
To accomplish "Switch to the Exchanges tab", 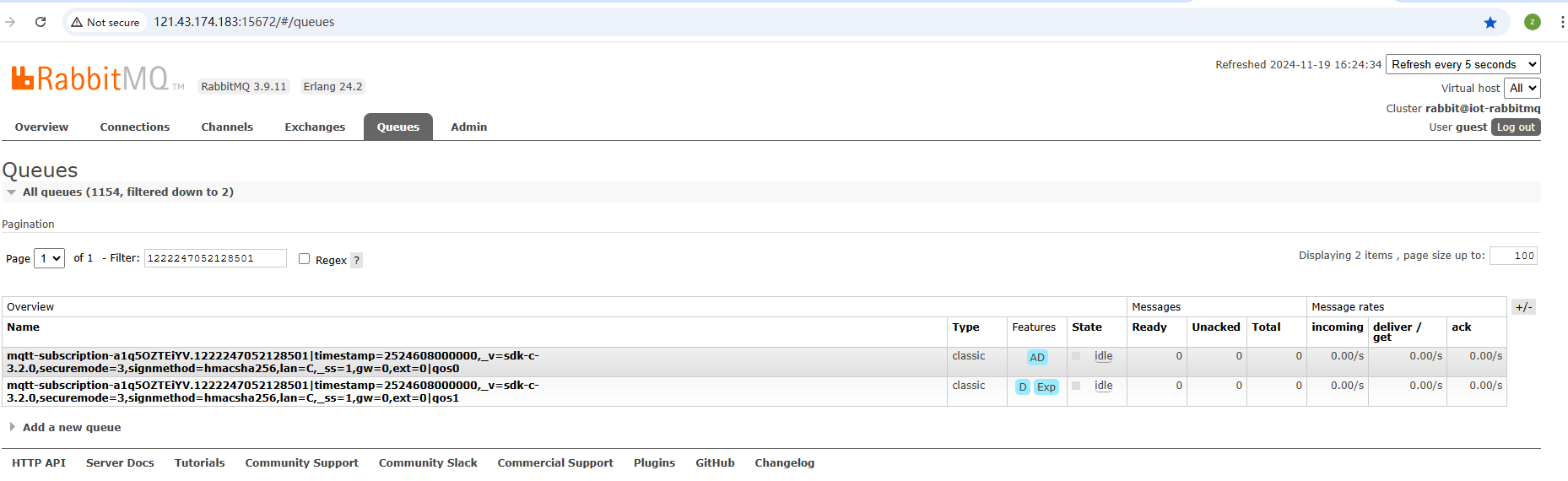I will [x=315, y=127].
